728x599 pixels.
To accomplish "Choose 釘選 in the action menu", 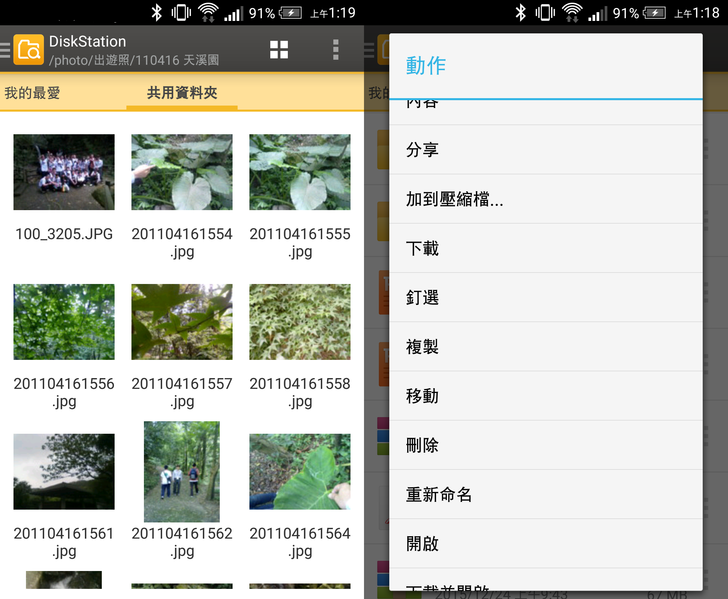I will click(546, 298).
